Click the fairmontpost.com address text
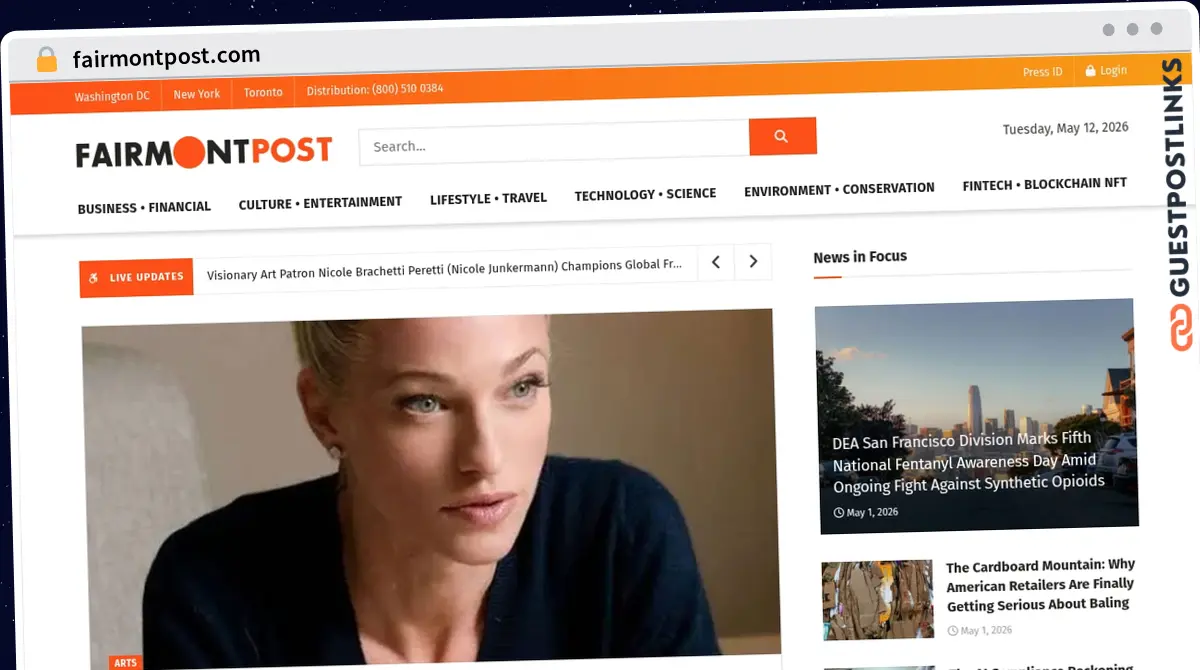1200x670 pixels. coord(166,57)
